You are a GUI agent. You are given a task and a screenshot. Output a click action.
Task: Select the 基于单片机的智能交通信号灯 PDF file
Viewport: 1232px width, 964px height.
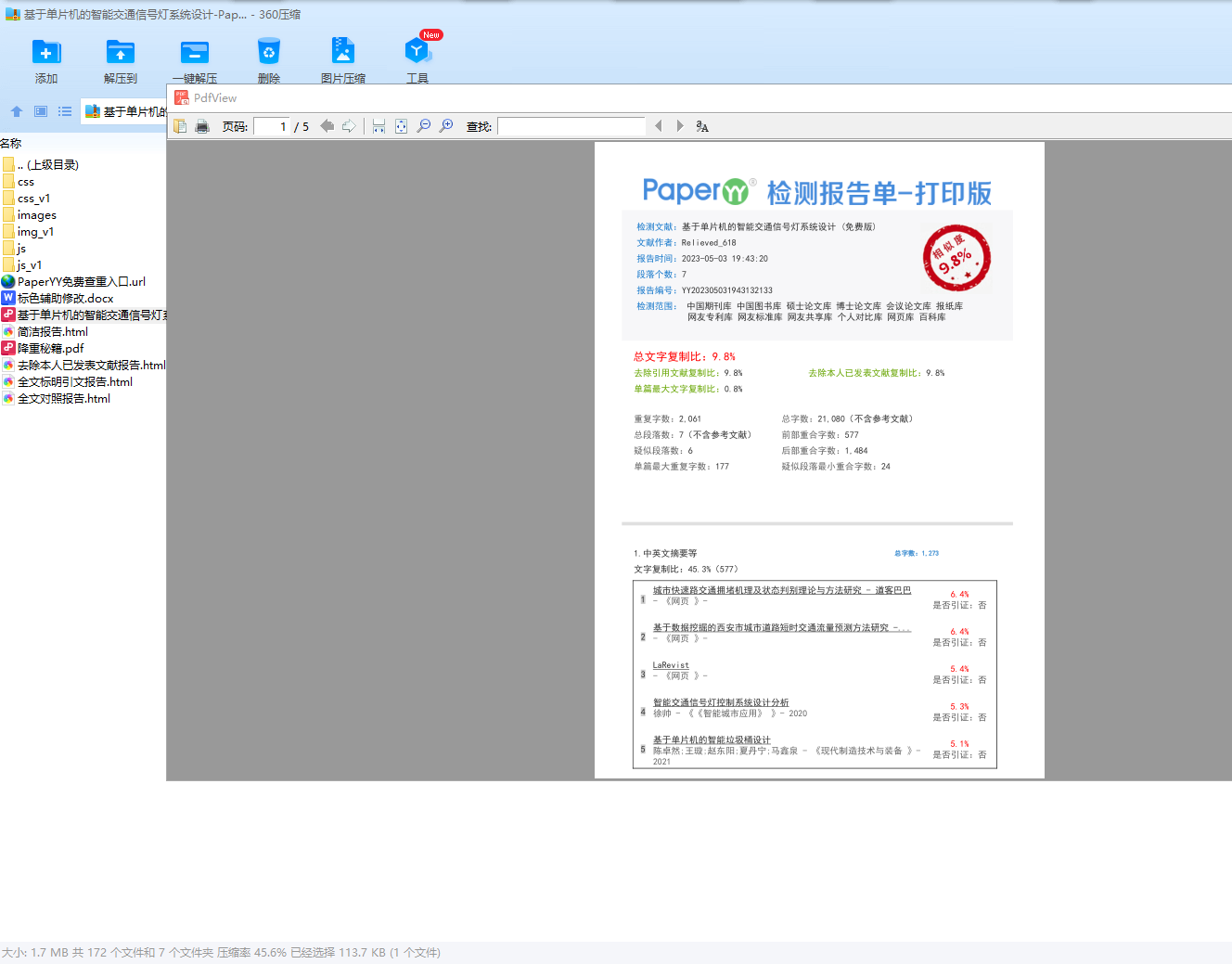tap(84, 315)
